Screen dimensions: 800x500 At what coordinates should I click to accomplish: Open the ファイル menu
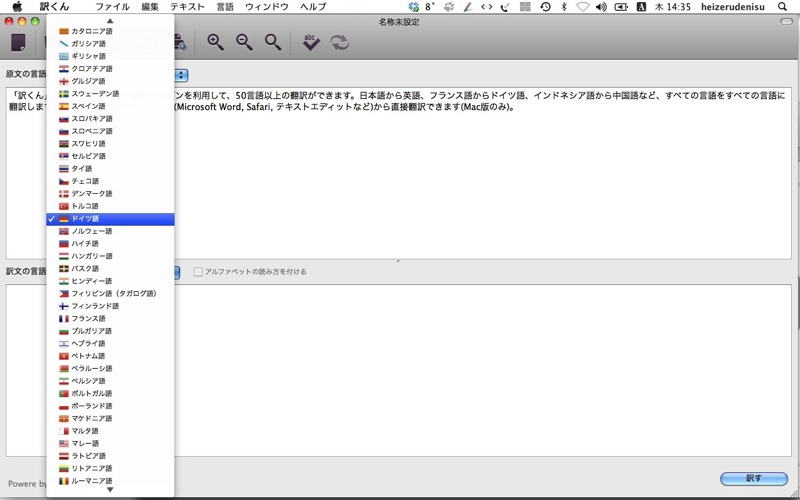point(112,7)
